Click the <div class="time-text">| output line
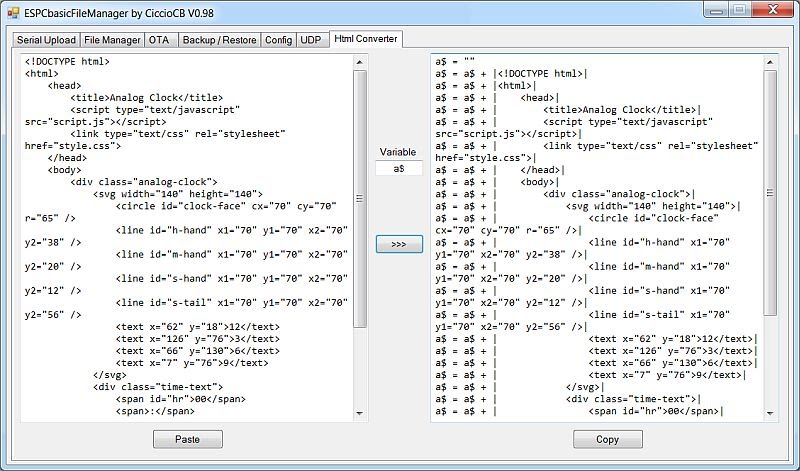800x471 pixels. point(634,399)
